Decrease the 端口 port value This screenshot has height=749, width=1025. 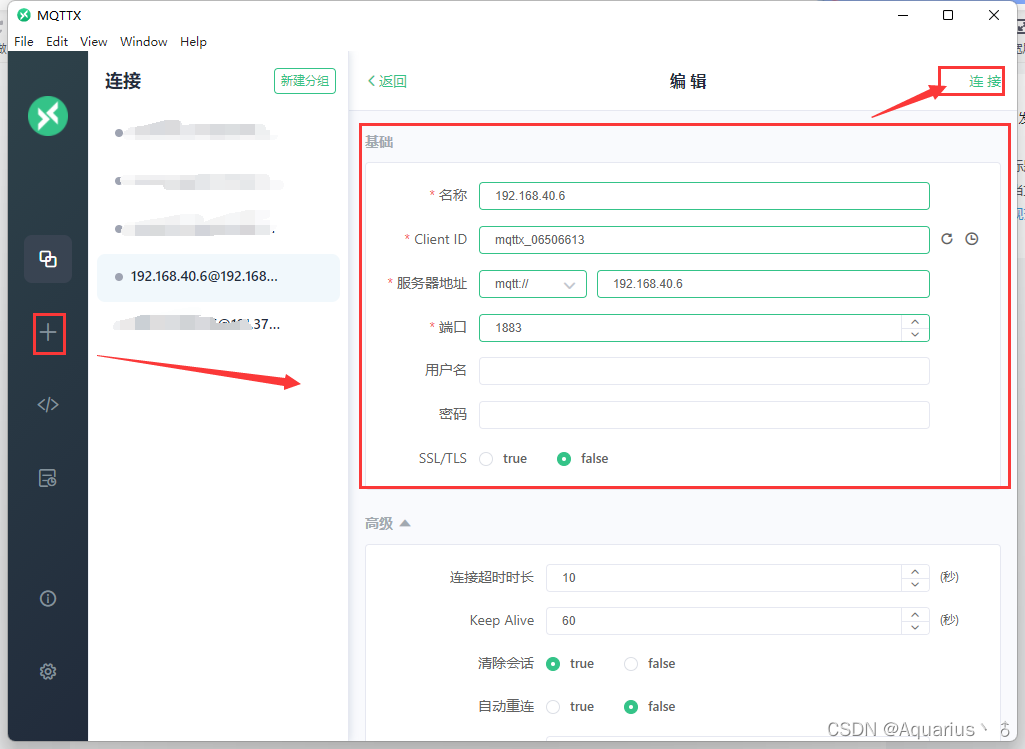coord(915,335)
